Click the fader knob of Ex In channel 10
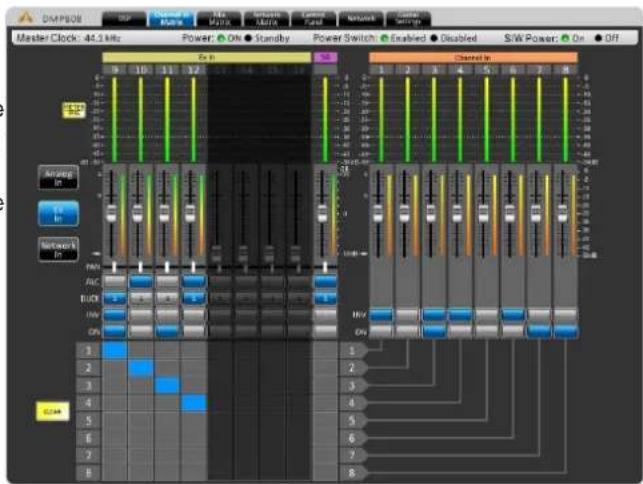This screenshot has width=643, height=484. point(138,213)
